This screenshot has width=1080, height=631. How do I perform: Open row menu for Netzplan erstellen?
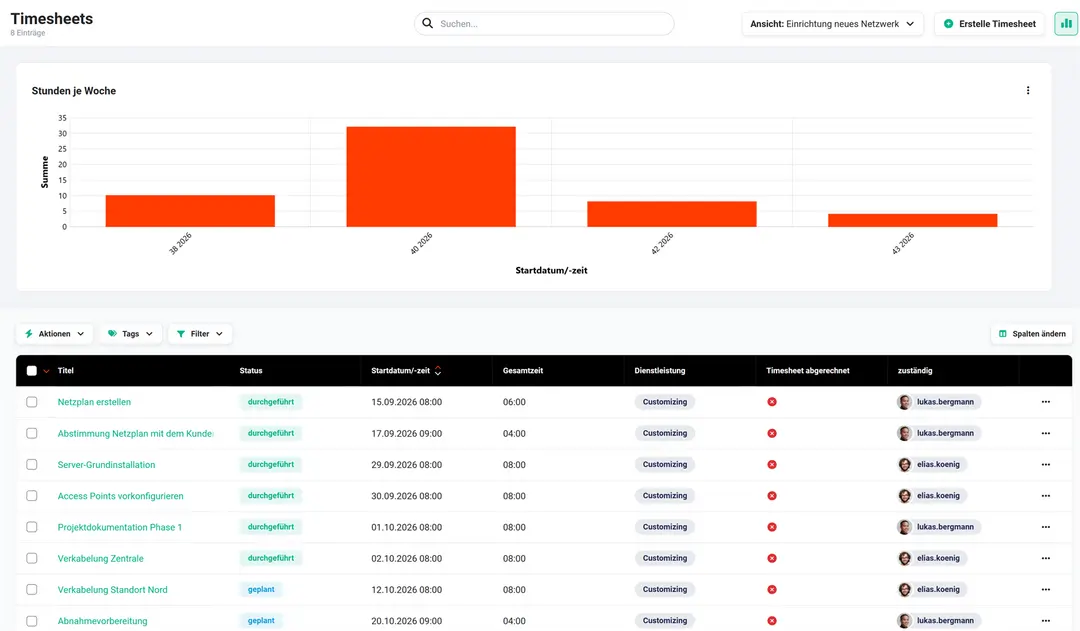pyautogui.click(x=1046, y=402)
